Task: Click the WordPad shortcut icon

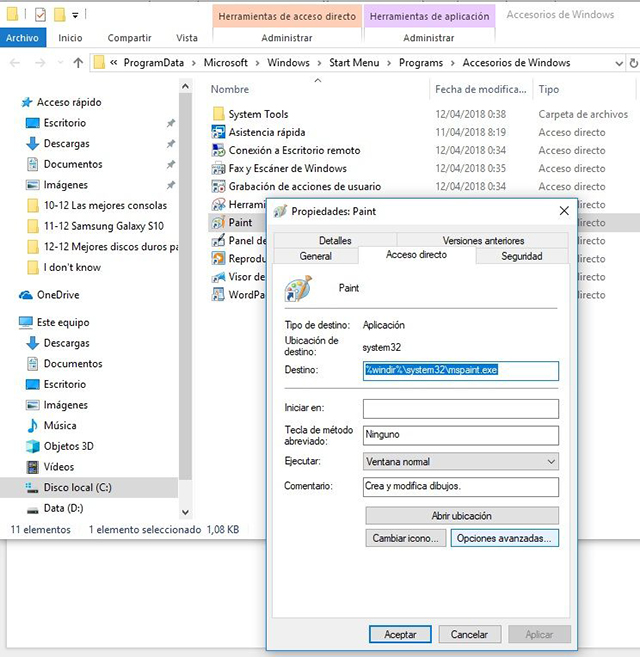Action: [x=218, y=295]
